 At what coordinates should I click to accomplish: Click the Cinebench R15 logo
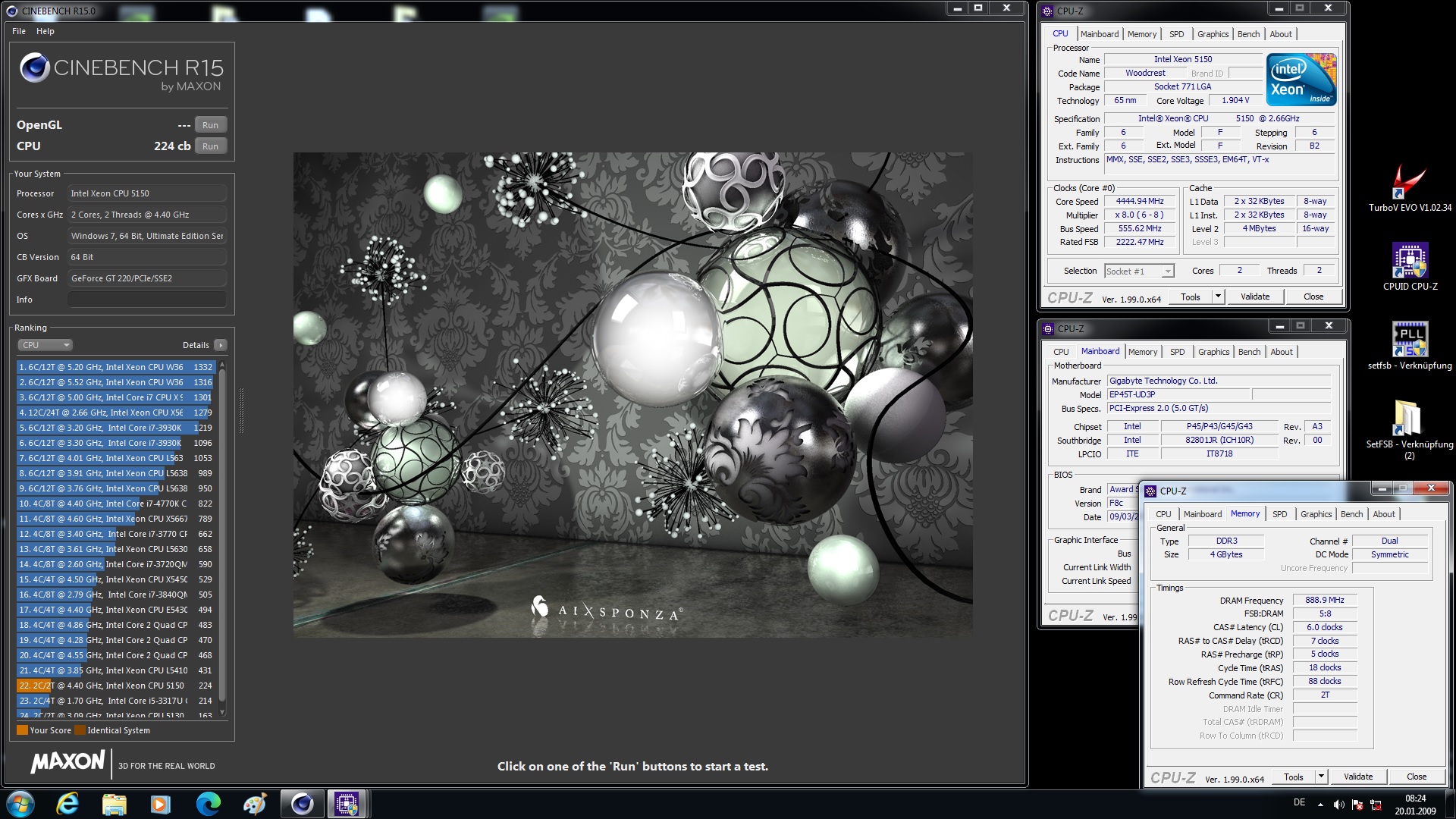pos(121,73)
